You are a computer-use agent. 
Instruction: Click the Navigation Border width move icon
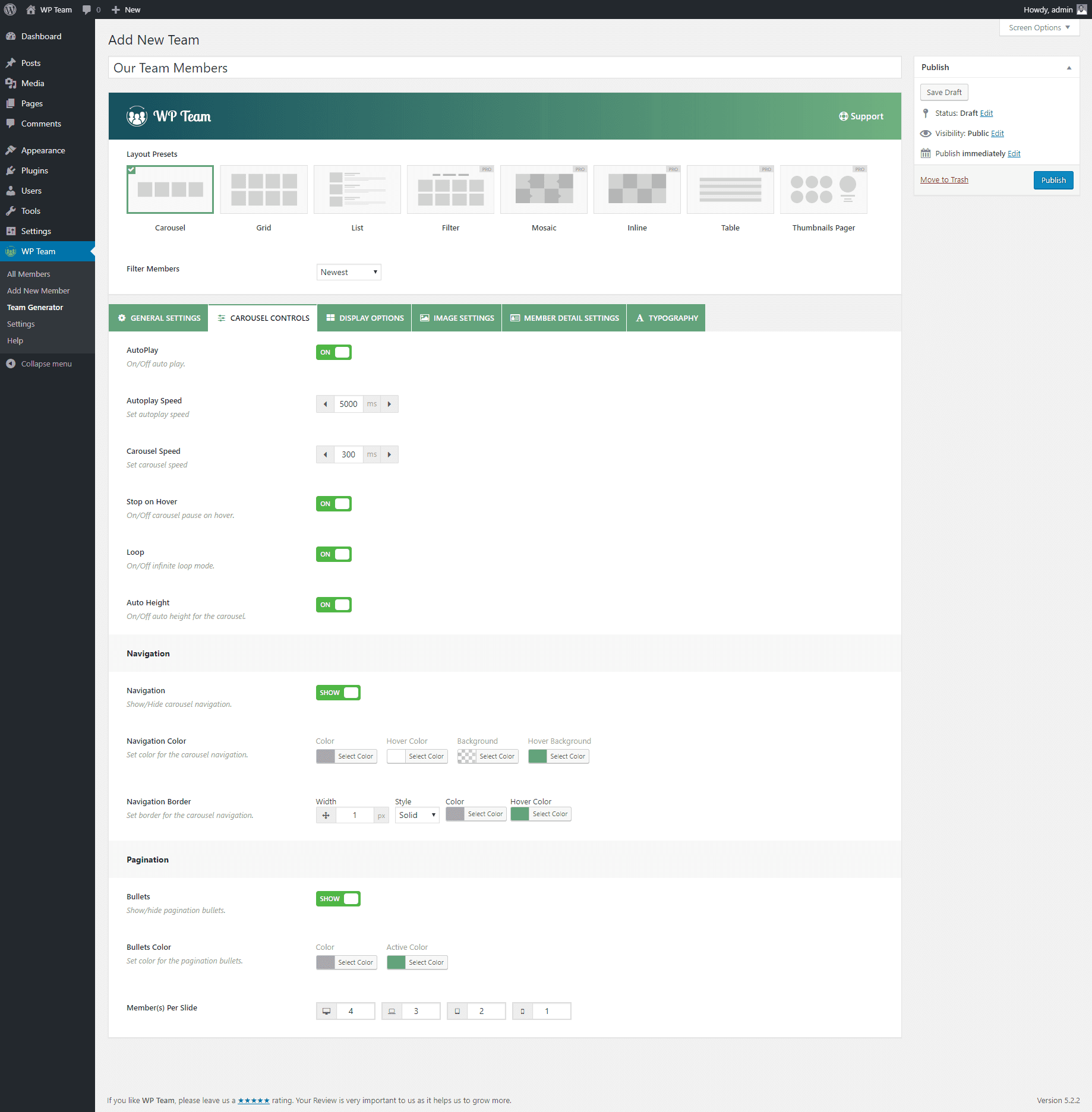[x=326, y=816]
